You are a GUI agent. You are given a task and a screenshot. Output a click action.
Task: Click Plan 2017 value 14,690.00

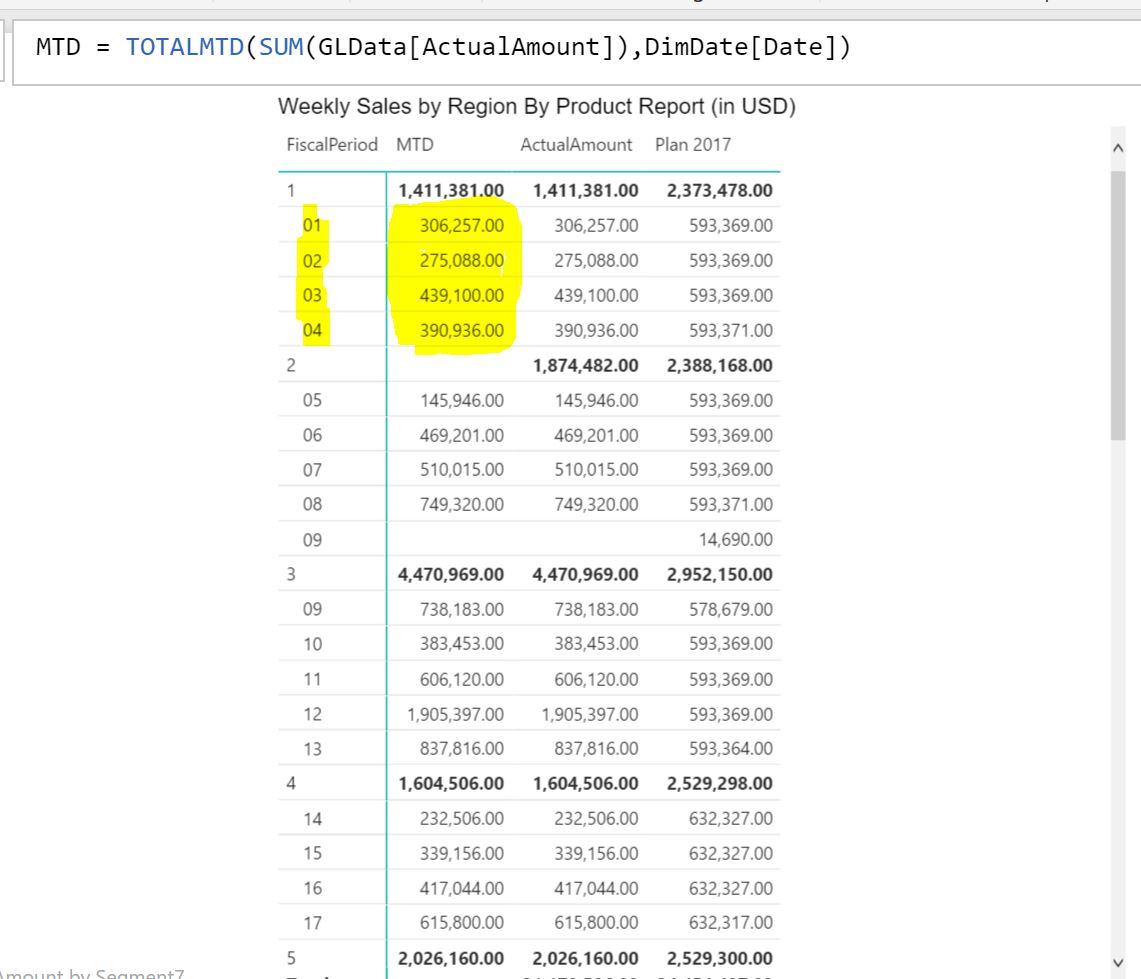click(x=736, y=539)
